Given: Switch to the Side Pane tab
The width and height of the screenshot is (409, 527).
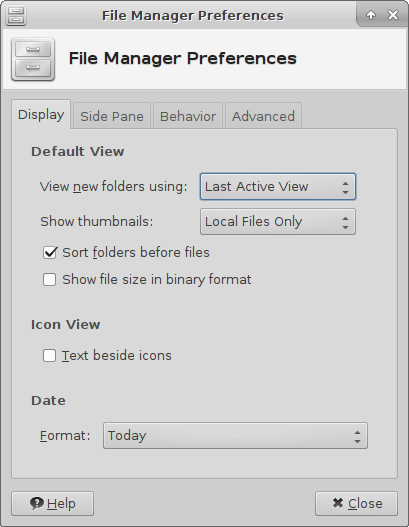Looking at the screenshot, I should (112, 116).
